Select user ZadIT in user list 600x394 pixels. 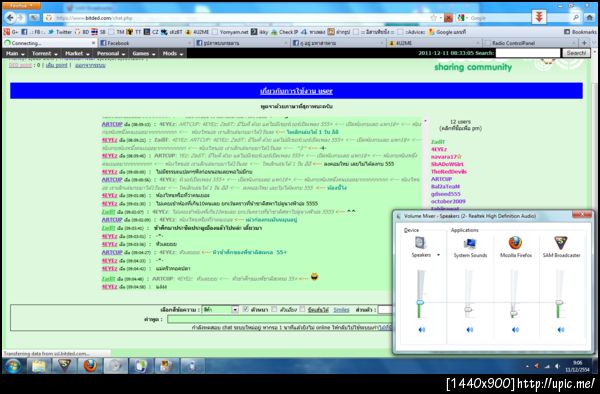438,142
